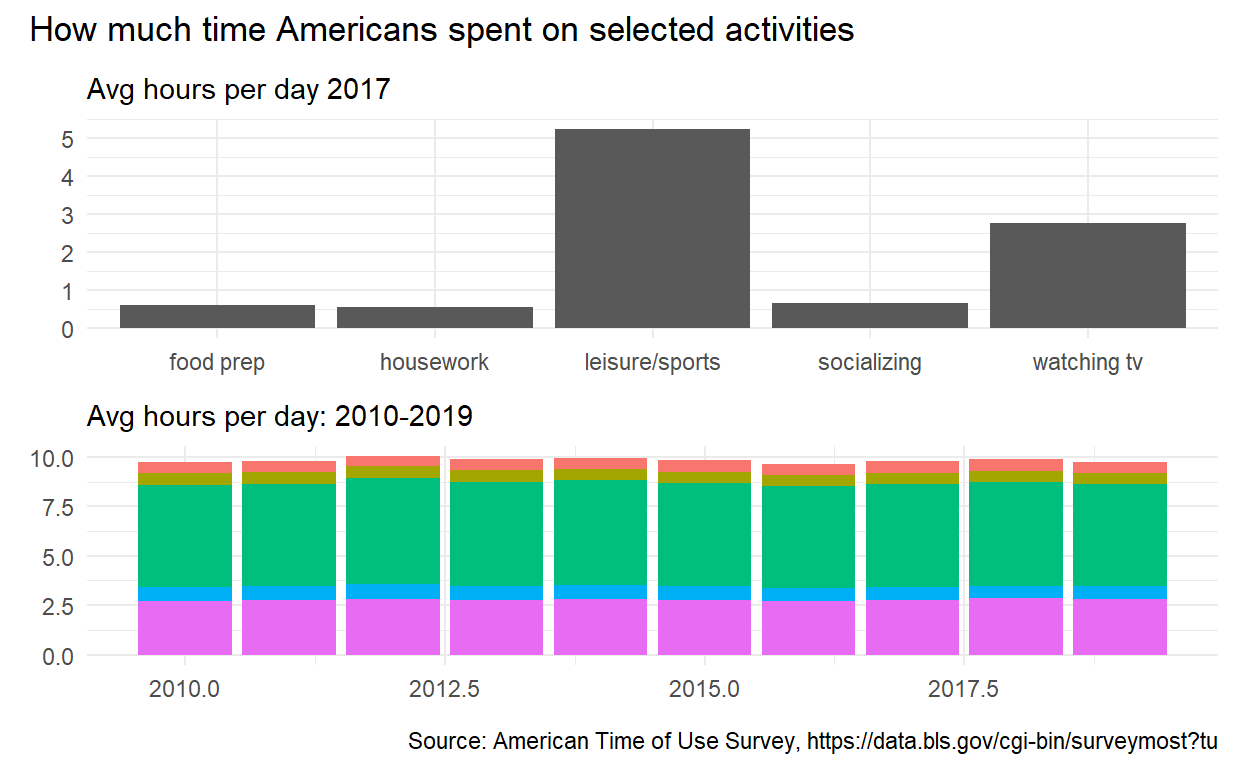Image resolution: width=1248 pixels, height=768 pixels.
Task: Click the "2012.5" x-axis label
Action: tap(445, 690)
